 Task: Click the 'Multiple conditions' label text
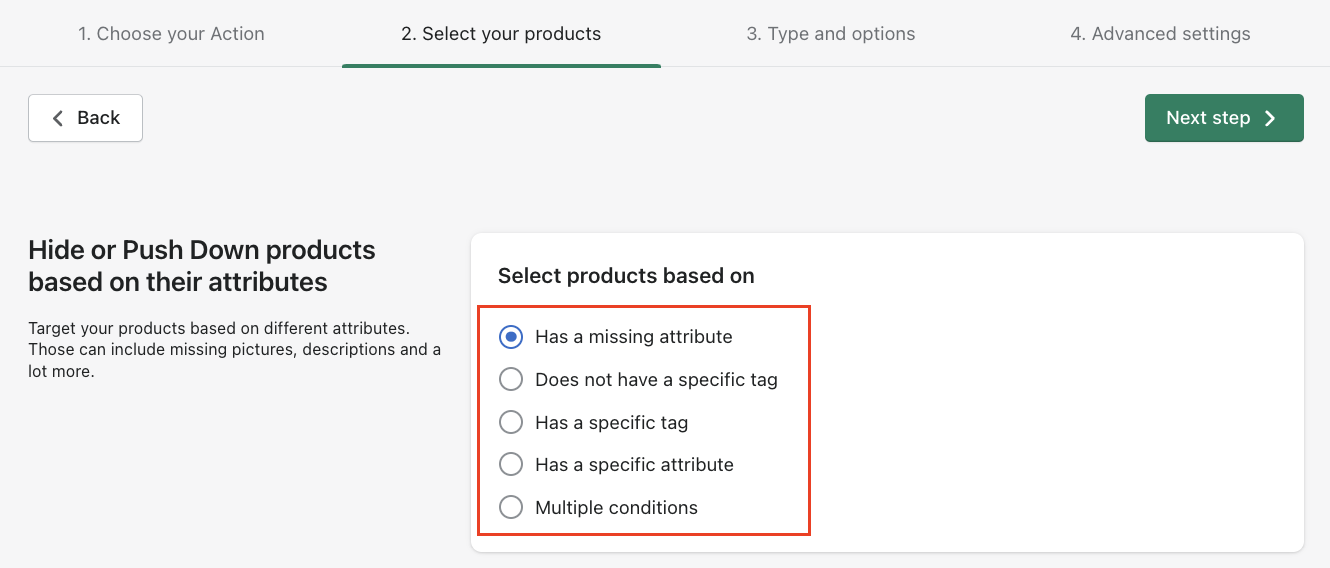click(x=616, y=508)
